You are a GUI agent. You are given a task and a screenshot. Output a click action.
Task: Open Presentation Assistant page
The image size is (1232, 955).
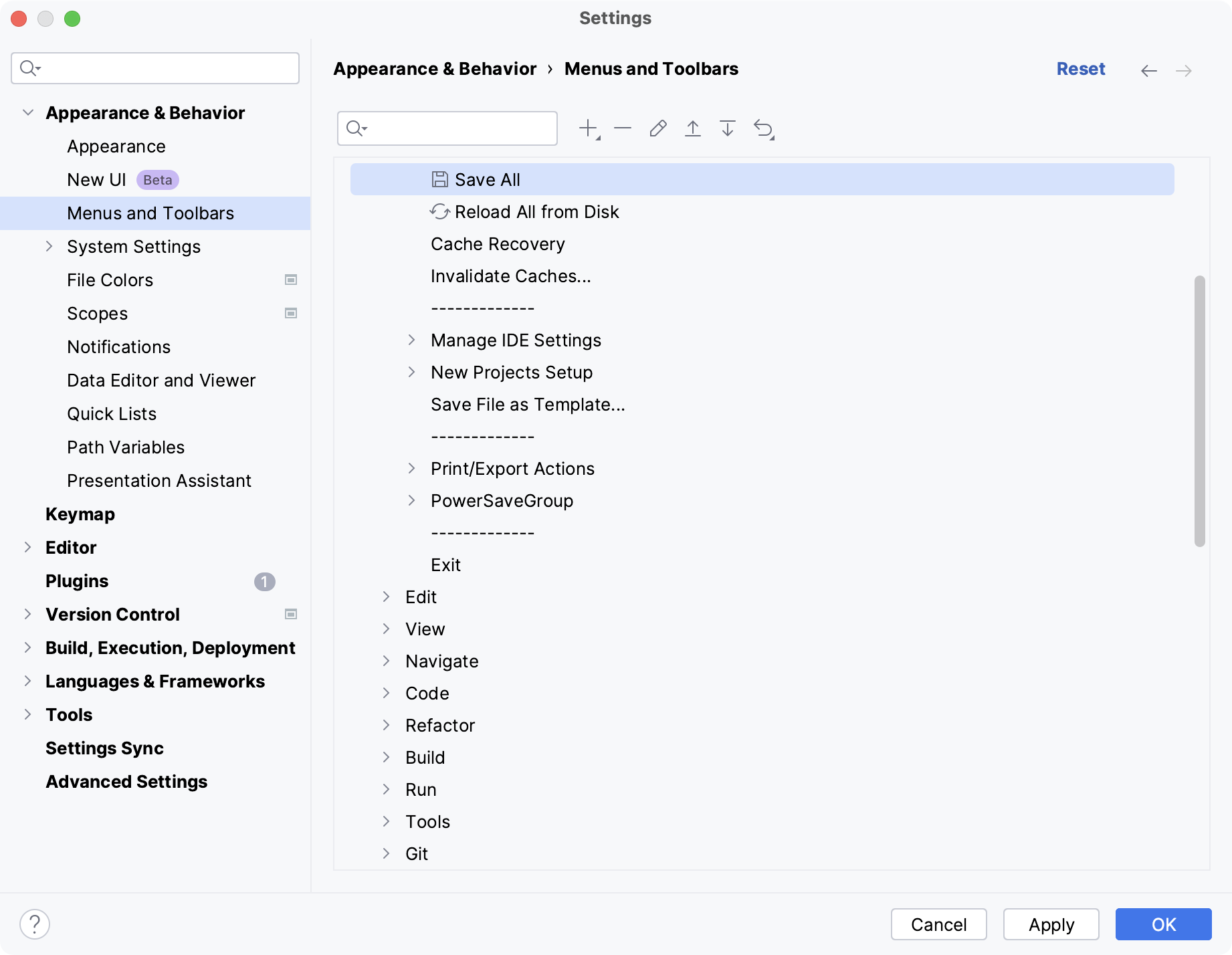coord(159,481)
